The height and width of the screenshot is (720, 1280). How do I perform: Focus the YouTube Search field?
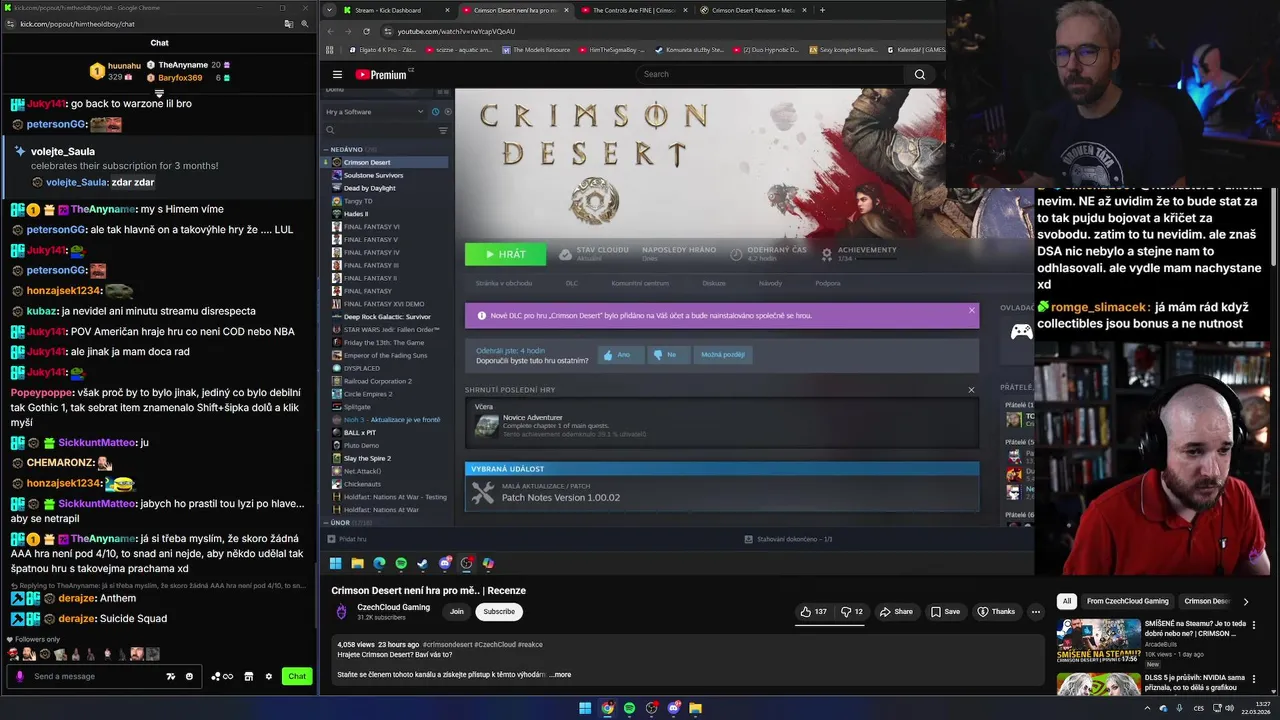(770, 74)
